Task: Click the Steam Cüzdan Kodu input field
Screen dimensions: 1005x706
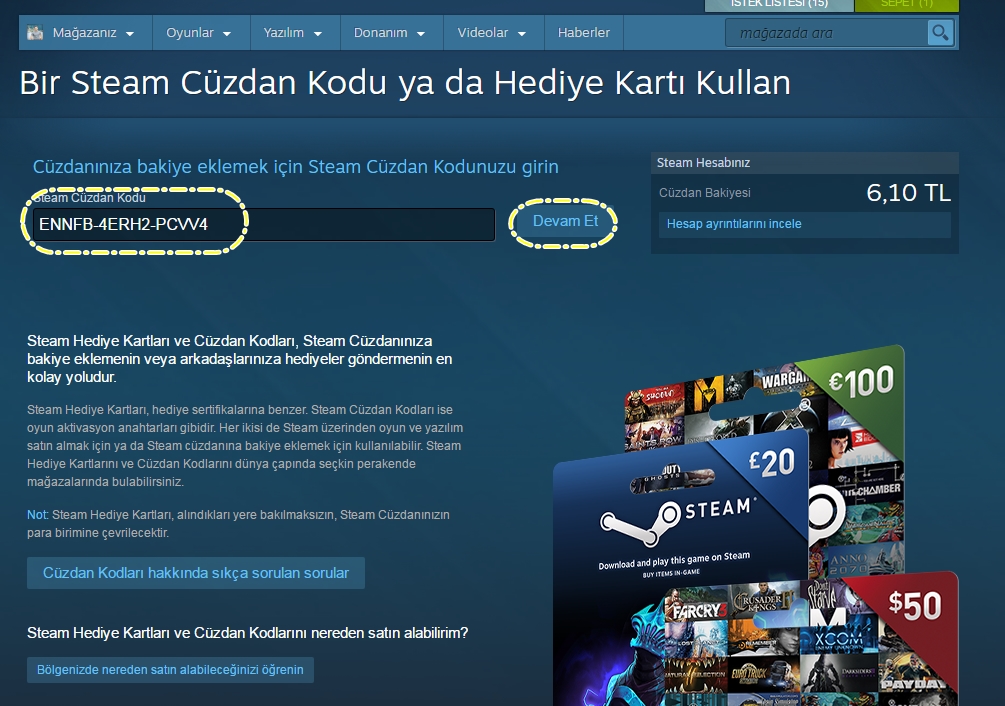Action: (264, 224)
